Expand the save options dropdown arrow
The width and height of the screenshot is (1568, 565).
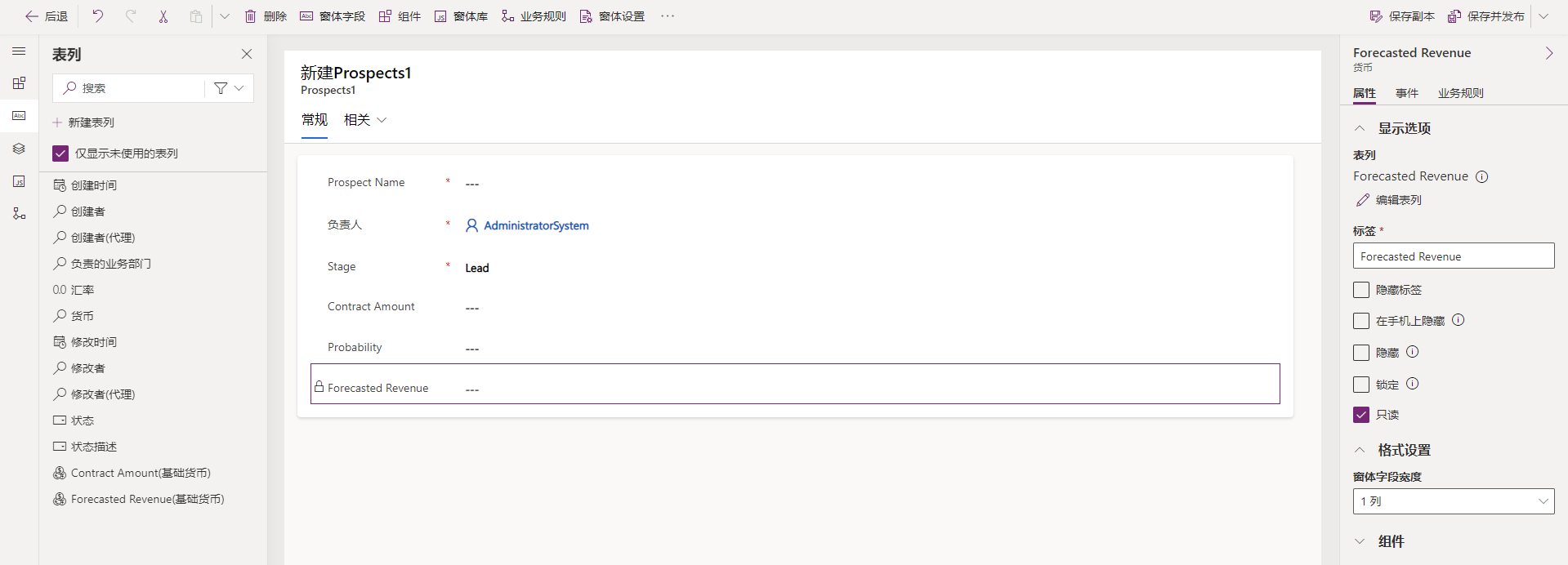pos(1543,16)
